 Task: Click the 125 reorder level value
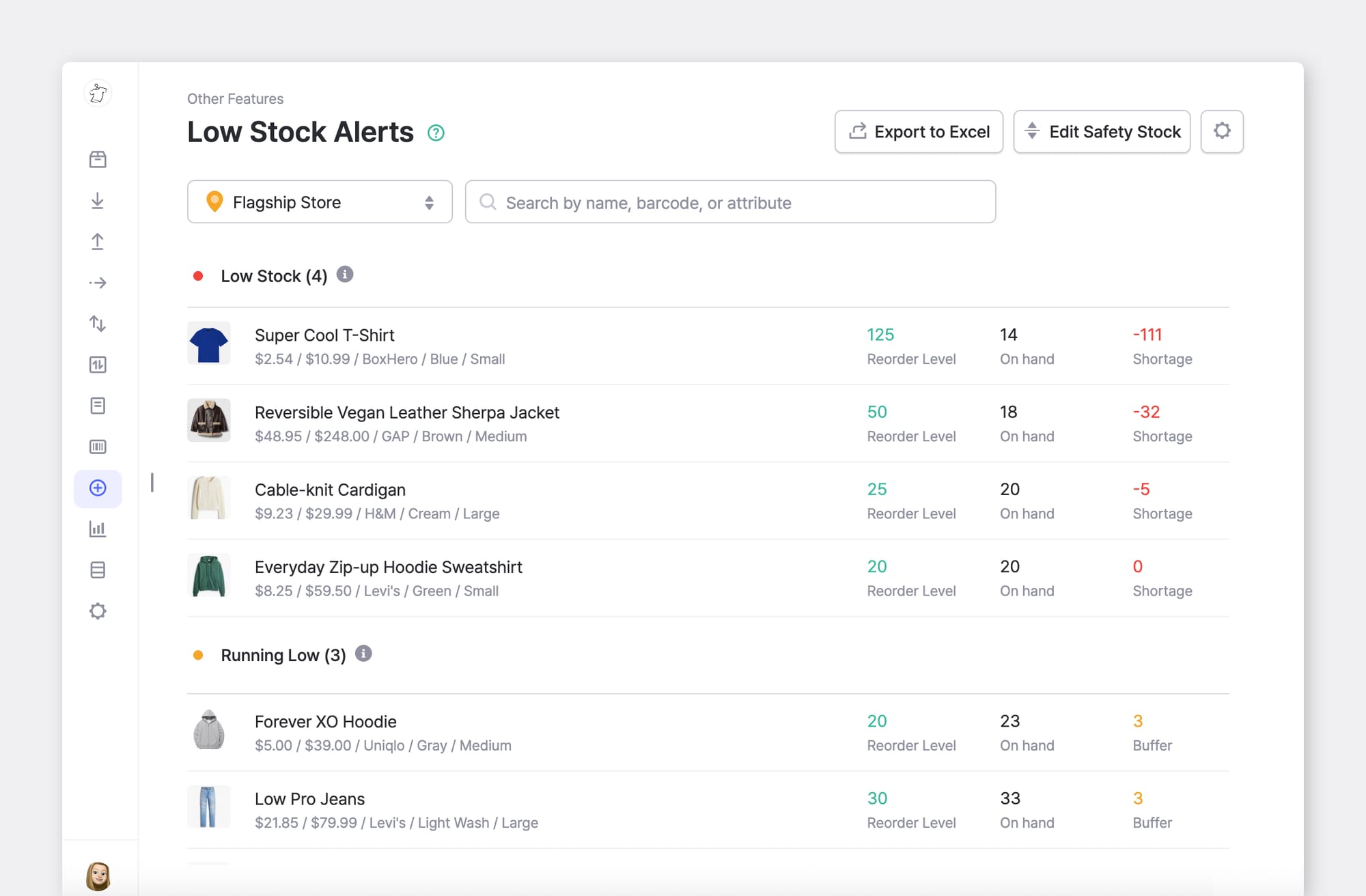pos(880,335)
